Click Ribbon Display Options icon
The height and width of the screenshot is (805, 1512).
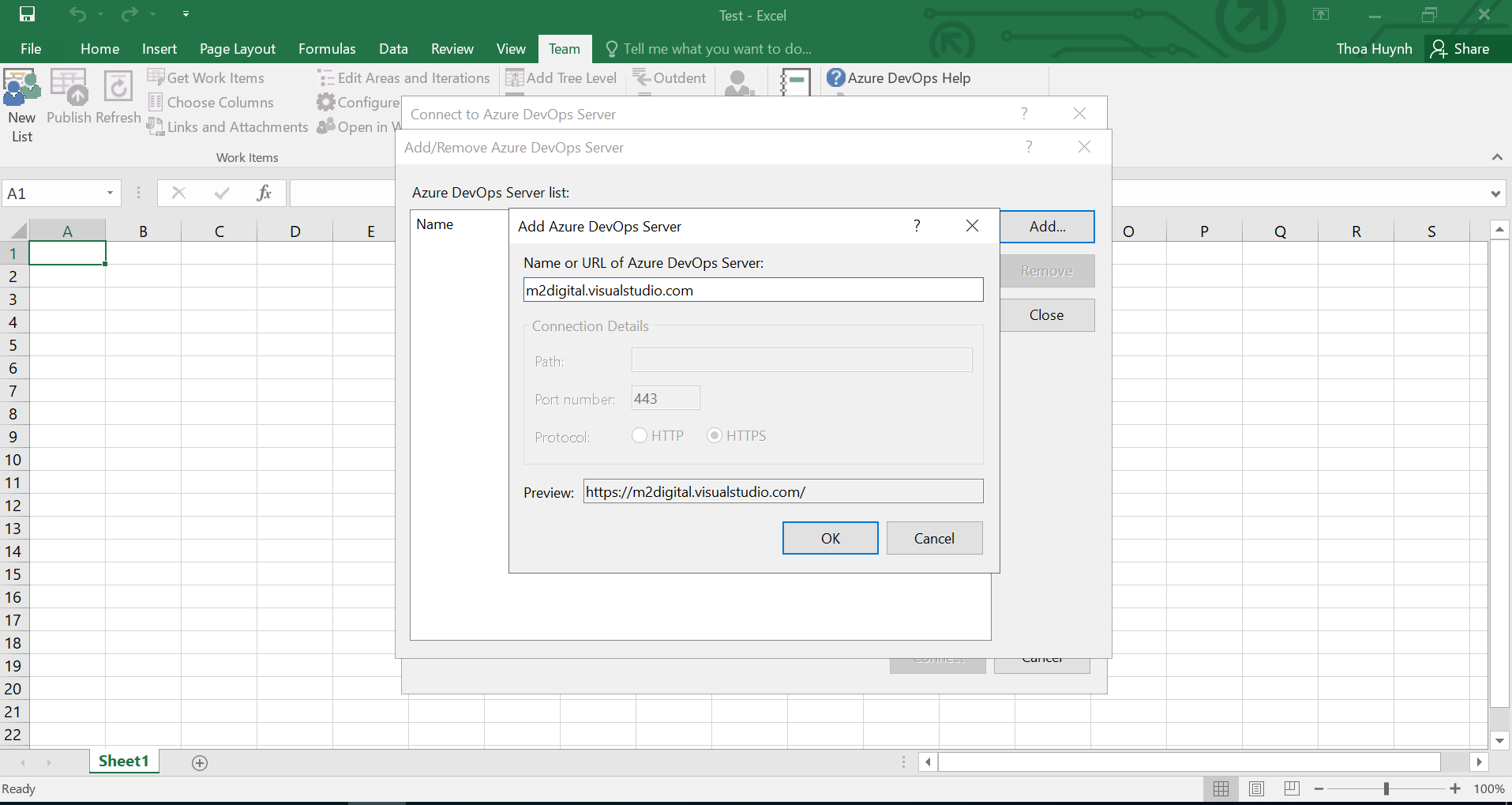point(1321,14)
